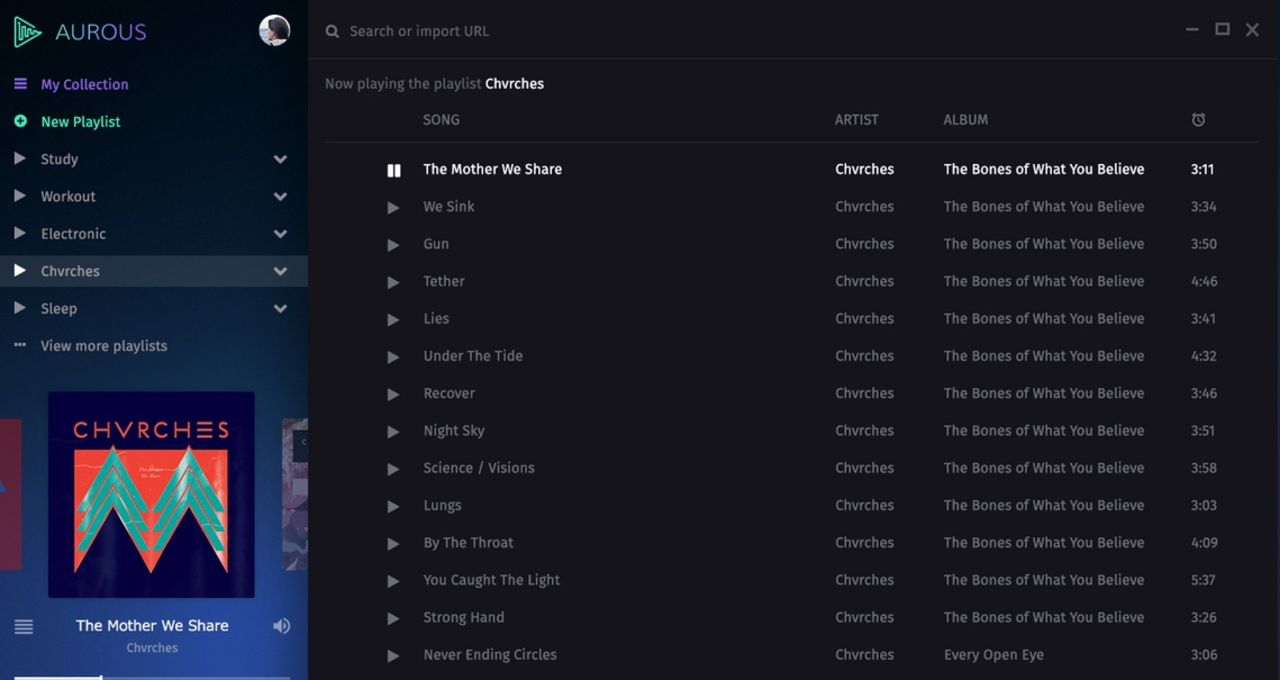Click the New Playlist plus icon
Image resolution: width=1280 pixels, height=680 pixels.
(x=20, y=121)
